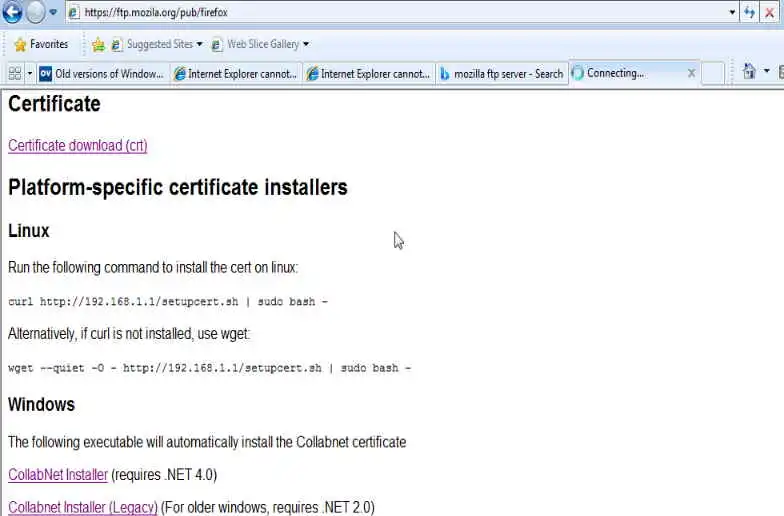784x516 pixels.
Task: Click the Refresh icon beside the address bar
Action: tap(749, 12)
